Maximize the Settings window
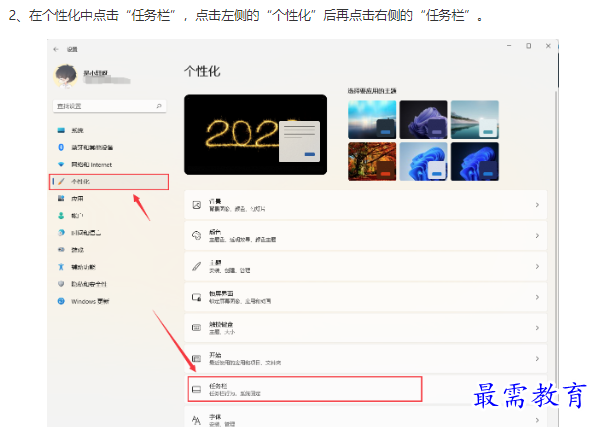The image size is (595, 427). point(529,46)
